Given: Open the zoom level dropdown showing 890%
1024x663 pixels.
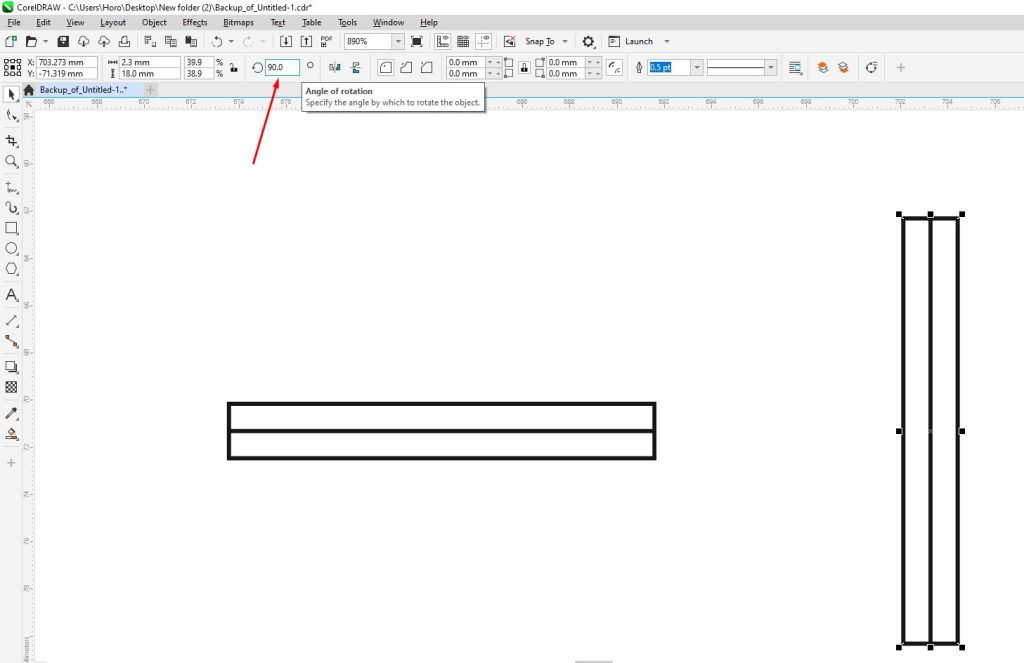Looking at the screenshot, I should pos(397,41).
